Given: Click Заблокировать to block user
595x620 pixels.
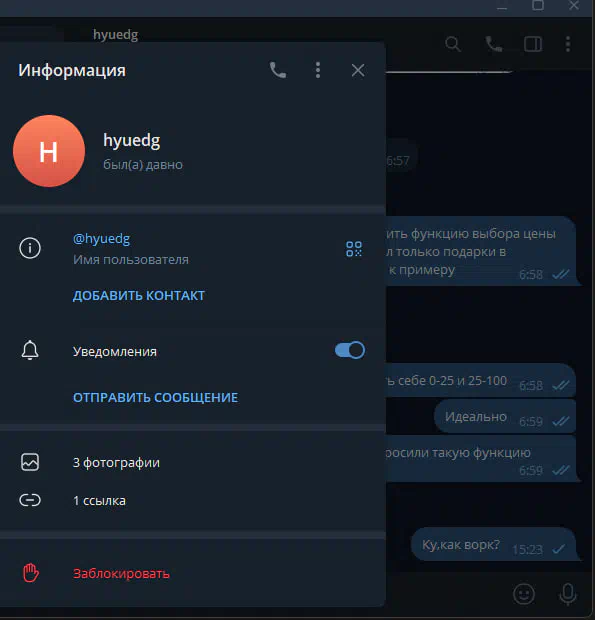Looking at the screenshot, I should click(121, 573).
